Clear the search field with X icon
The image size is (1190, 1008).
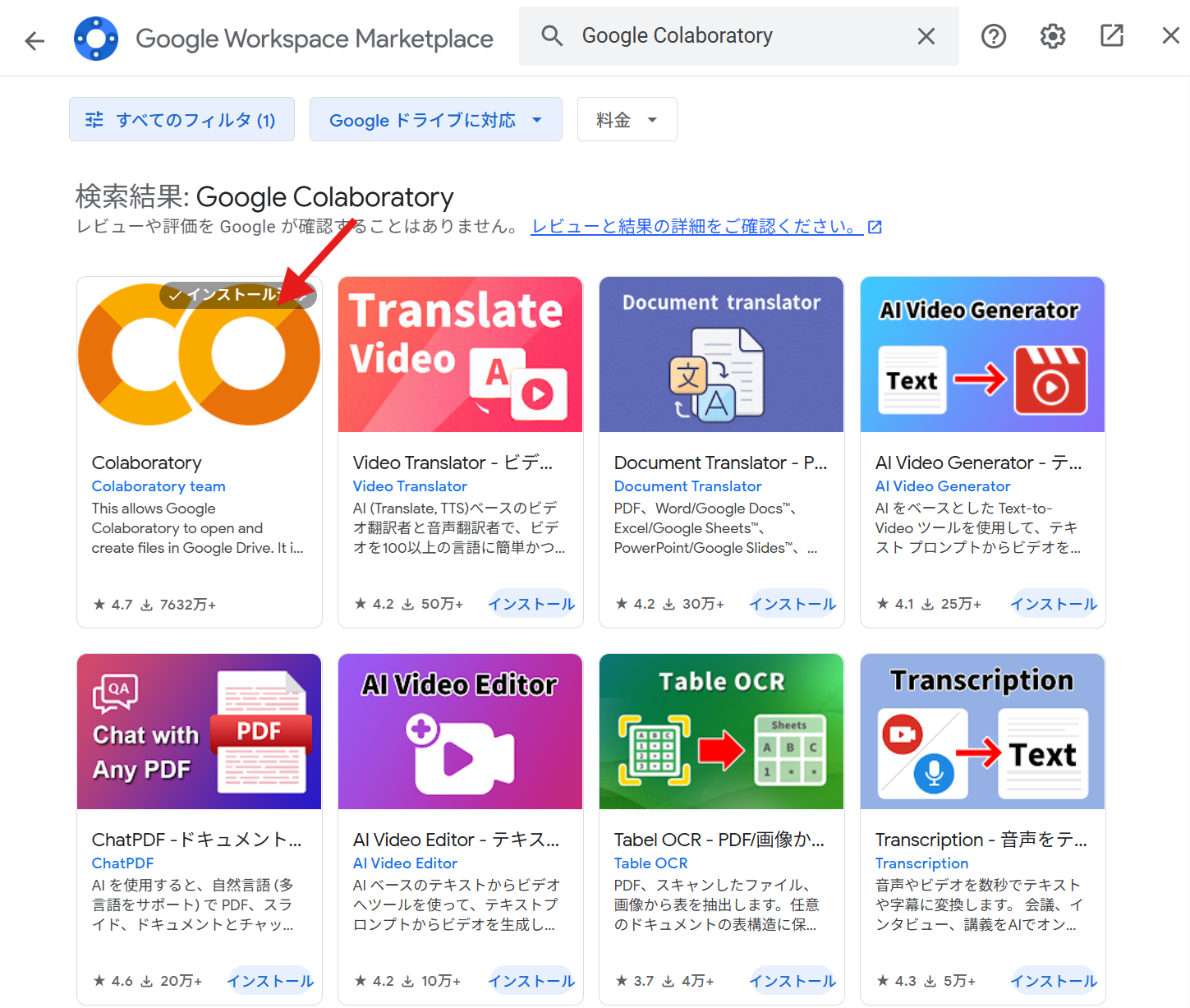pyautogui.click(x=926, y=36)
